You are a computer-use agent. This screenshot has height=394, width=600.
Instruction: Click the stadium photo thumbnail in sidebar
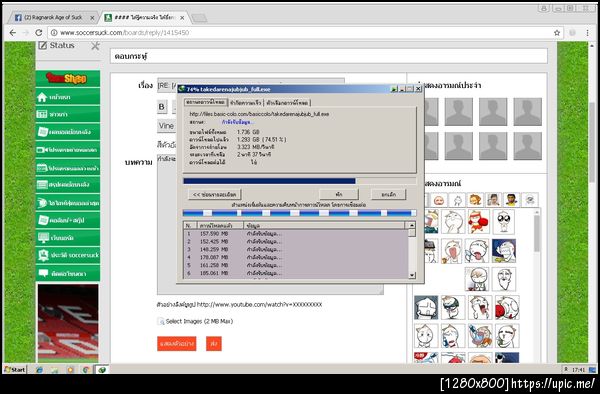68,322
